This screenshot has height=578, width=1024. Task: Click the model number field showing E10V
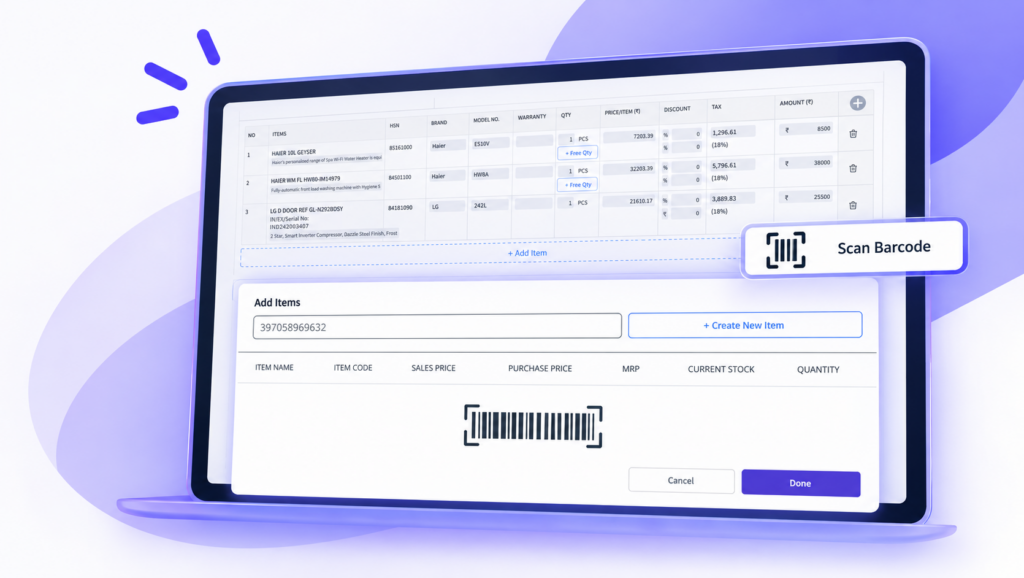490,143
